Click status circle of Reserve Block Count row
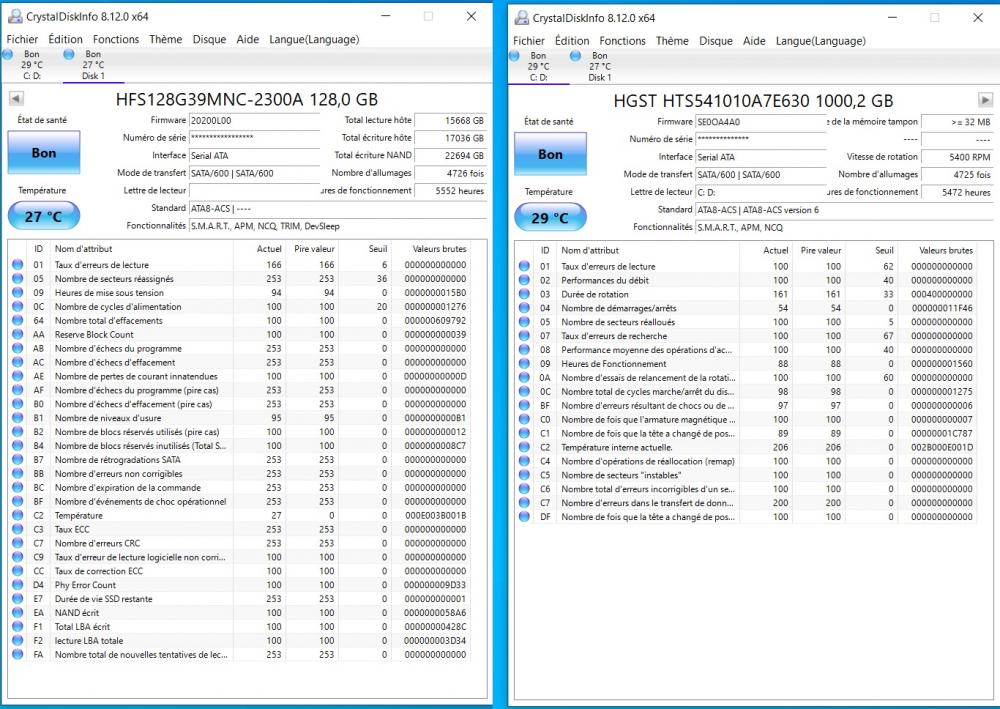The image size is (1000, 709). (17, 335)
